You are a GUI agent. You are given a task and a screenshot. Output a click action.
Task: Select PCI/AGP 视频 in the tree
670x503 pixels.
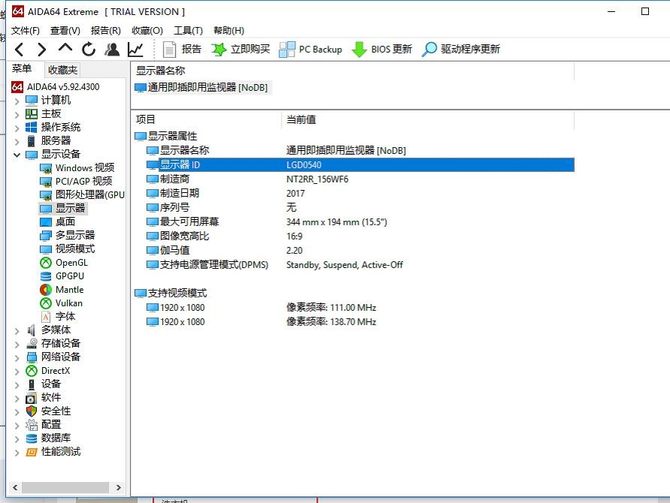point(76,182)
